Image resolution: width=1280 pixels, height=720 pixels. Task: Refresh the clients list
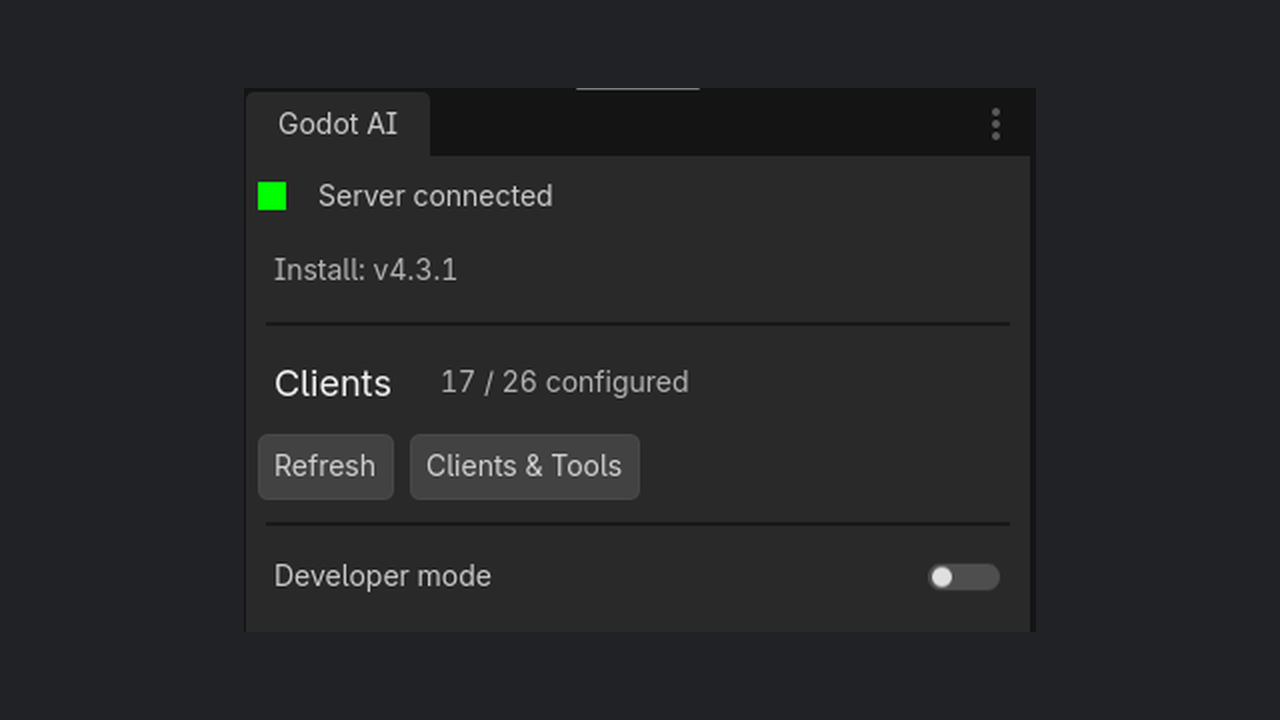coord(325,466)
